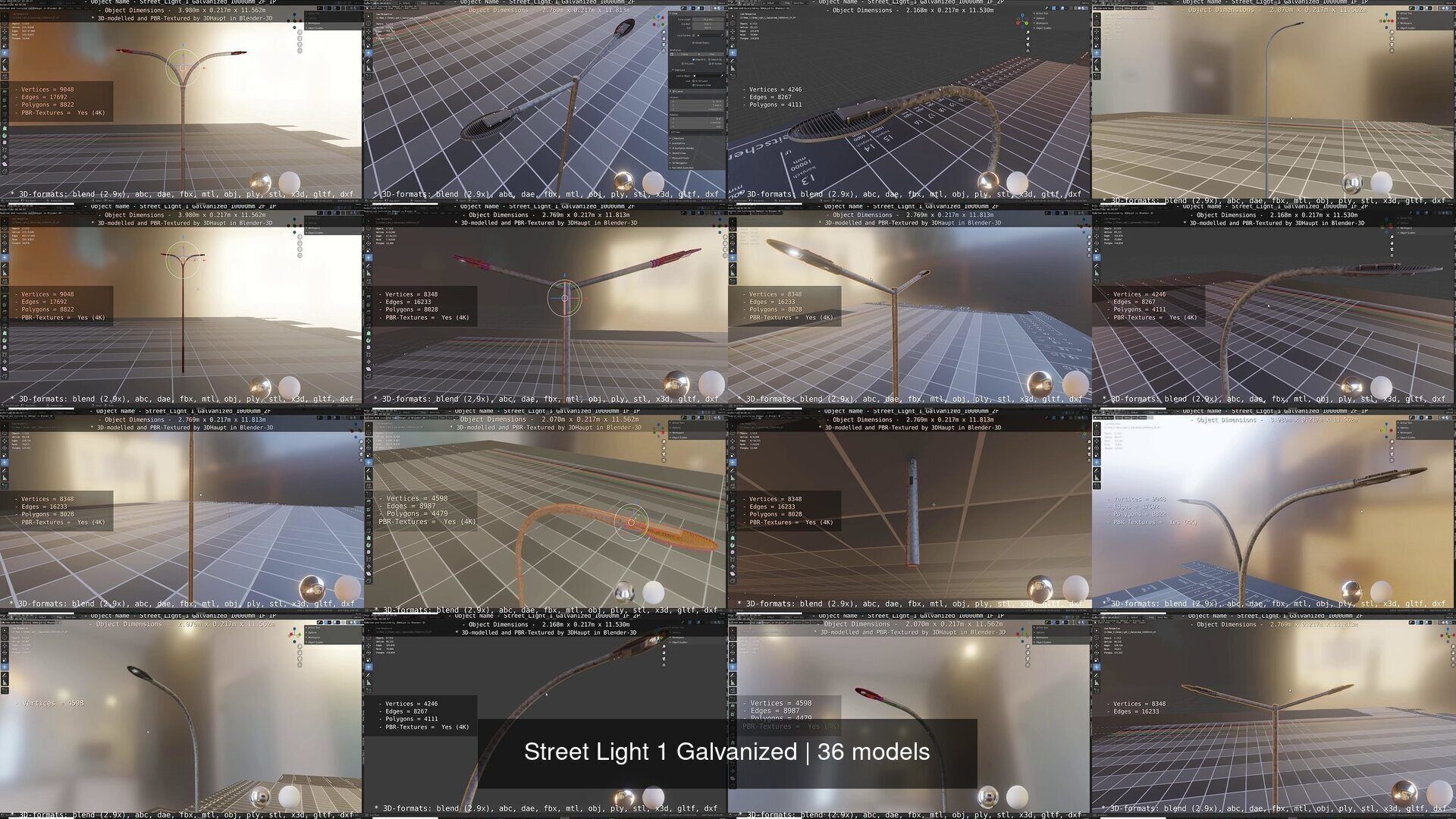Select Rotate tool in the open-sidebar tile's toolbar
1456x819 pixels.
tap(369, 39)
